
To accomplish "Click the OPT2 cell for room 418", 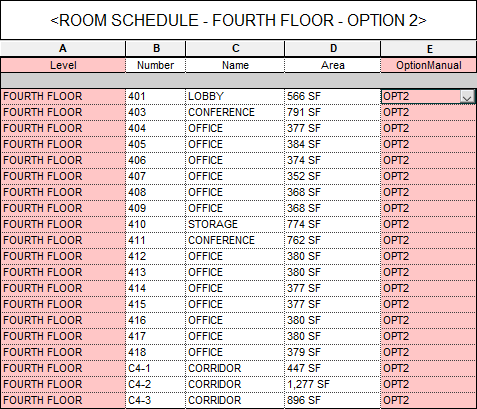I will pos(429,353).
